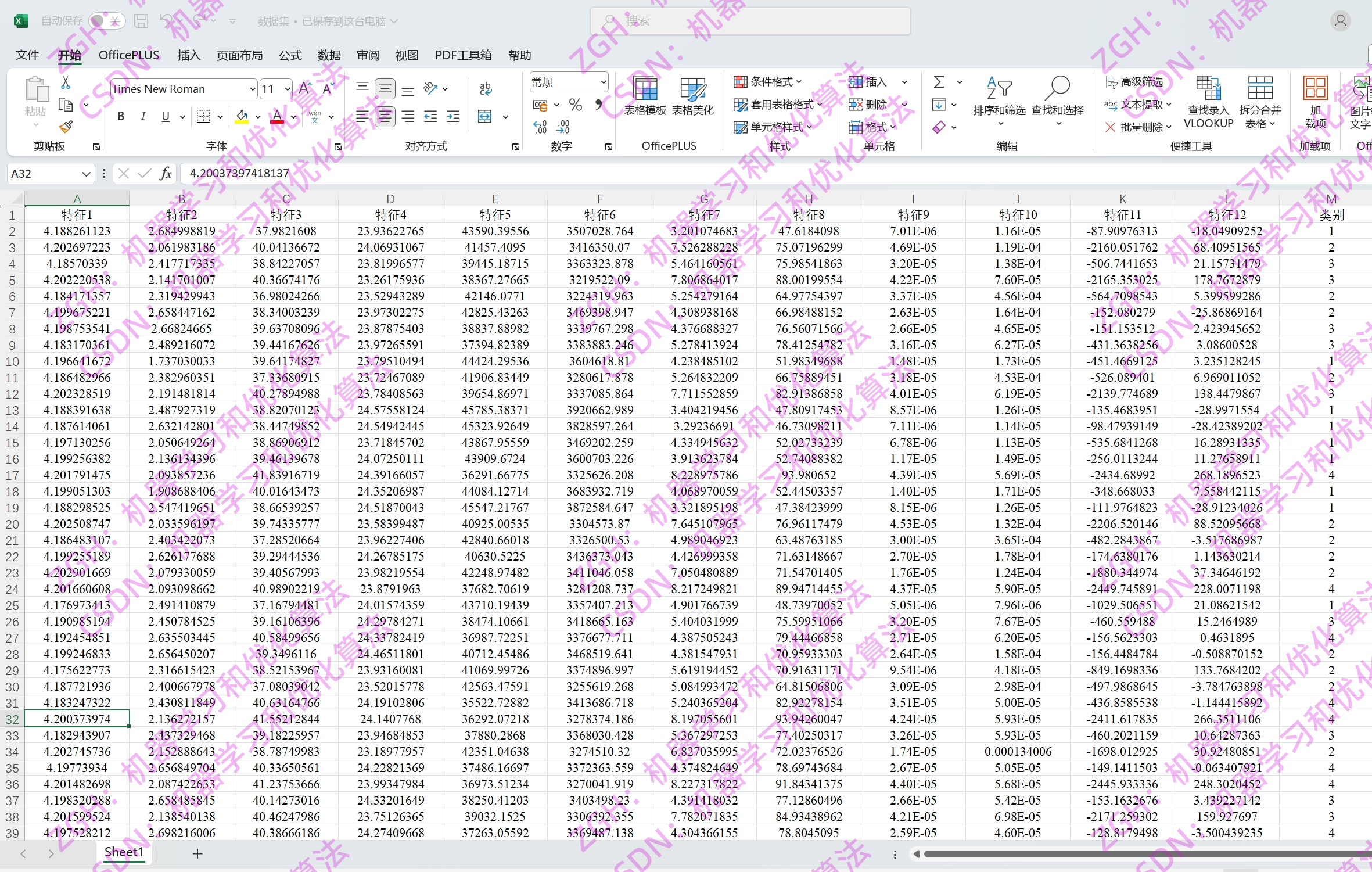
Task: Switch to the 公式 ribbon tab
Action: coord(290,55)
